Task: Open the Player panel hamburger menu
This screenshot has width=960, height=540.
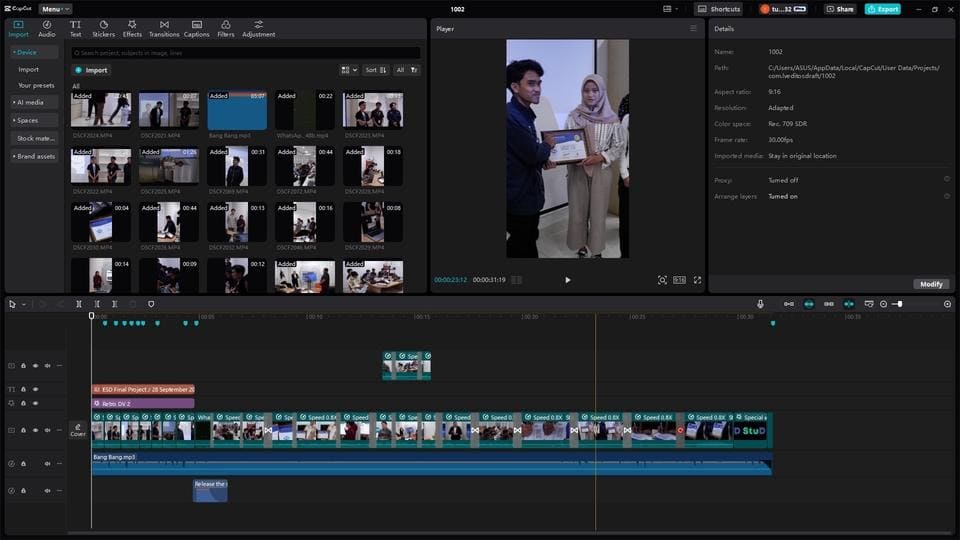Action: (693, 28)
